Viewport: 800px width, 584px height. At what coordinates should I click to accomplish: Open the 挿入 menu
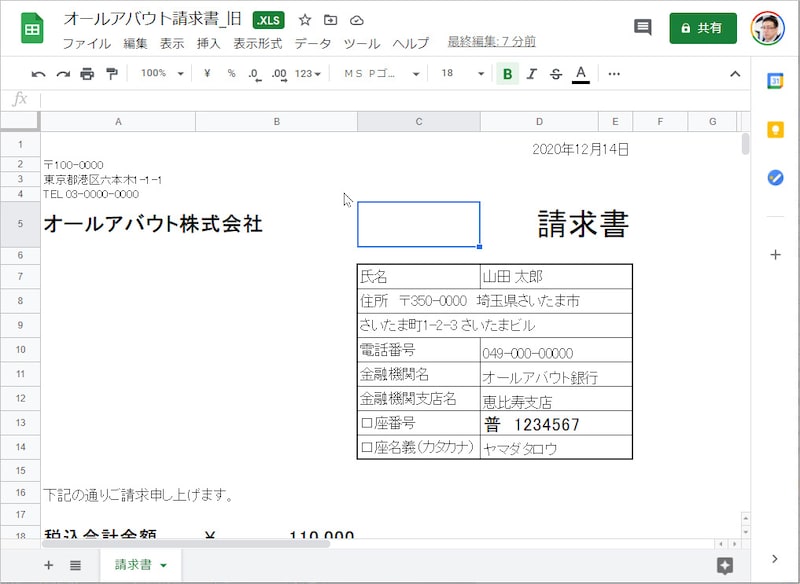209,43
